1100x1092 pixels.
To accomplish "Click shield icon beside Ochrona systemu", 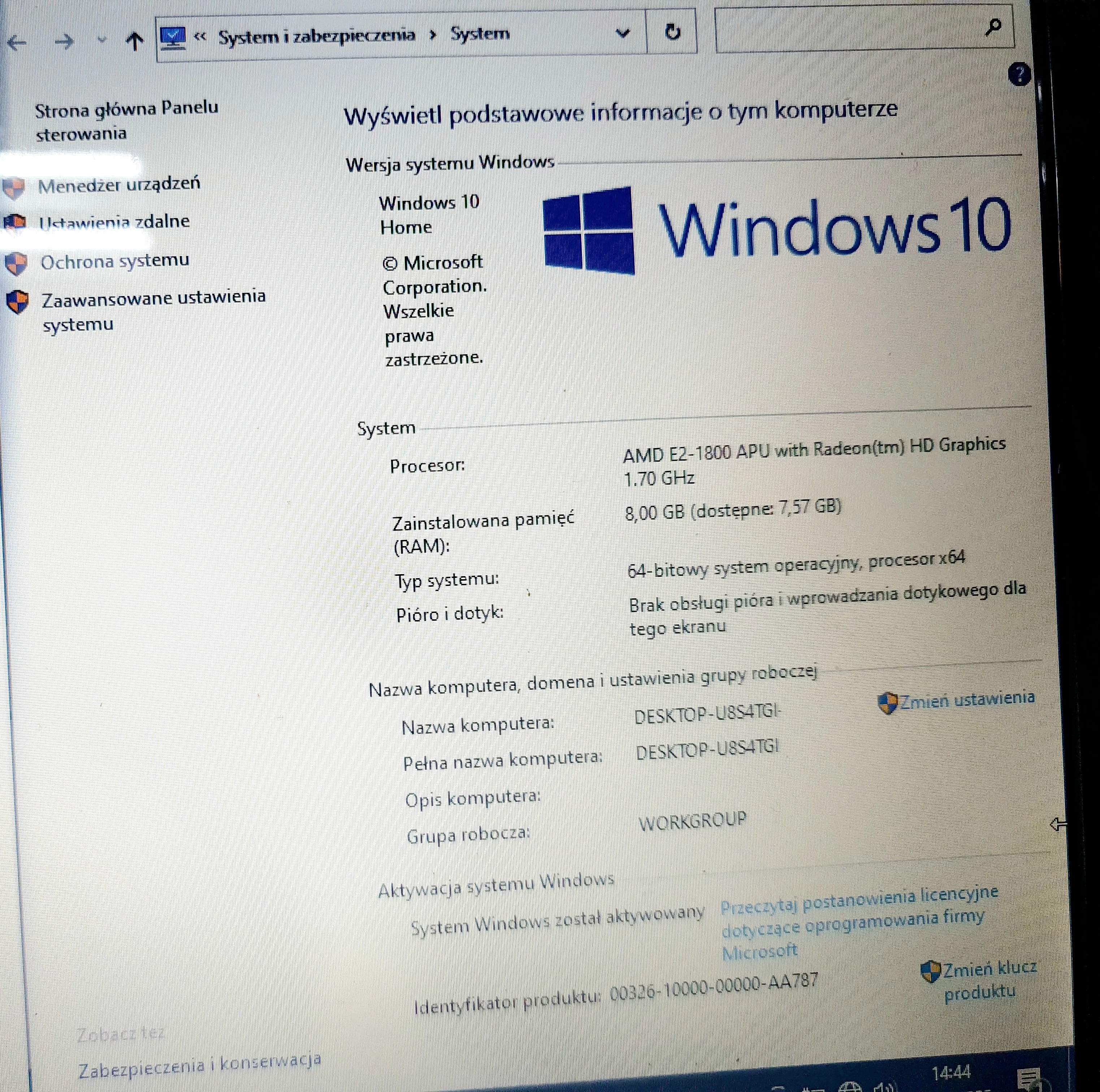I will (16, 264).
